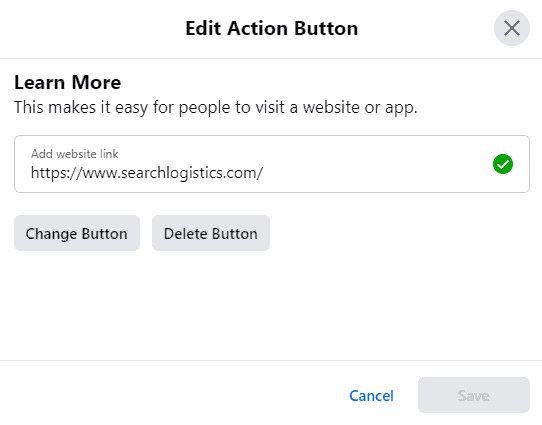This screenshot has width=542, height=425.
Task: Click the word 'Delete' on the Delete Button
Action: [185, 234]
